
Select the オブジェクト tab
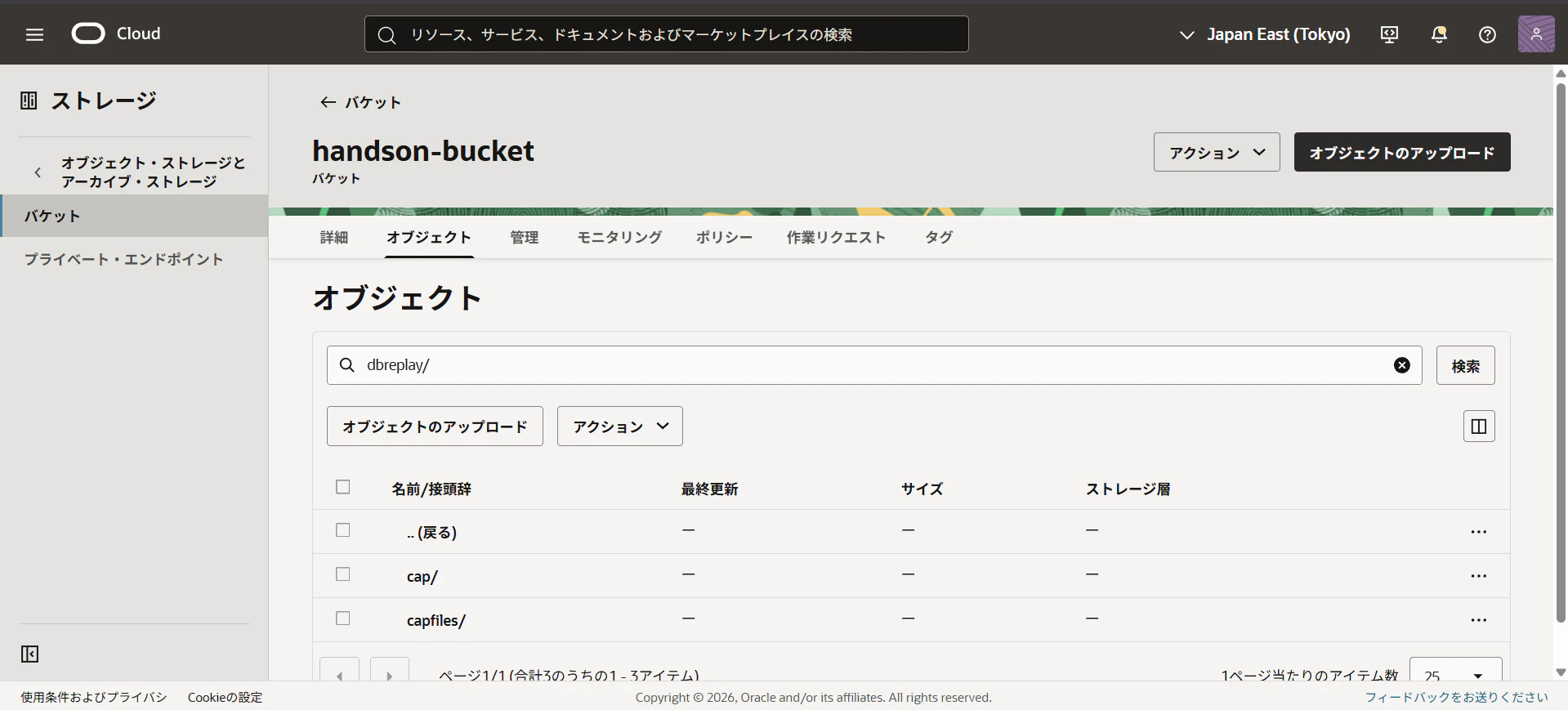[x=429, y=237]
